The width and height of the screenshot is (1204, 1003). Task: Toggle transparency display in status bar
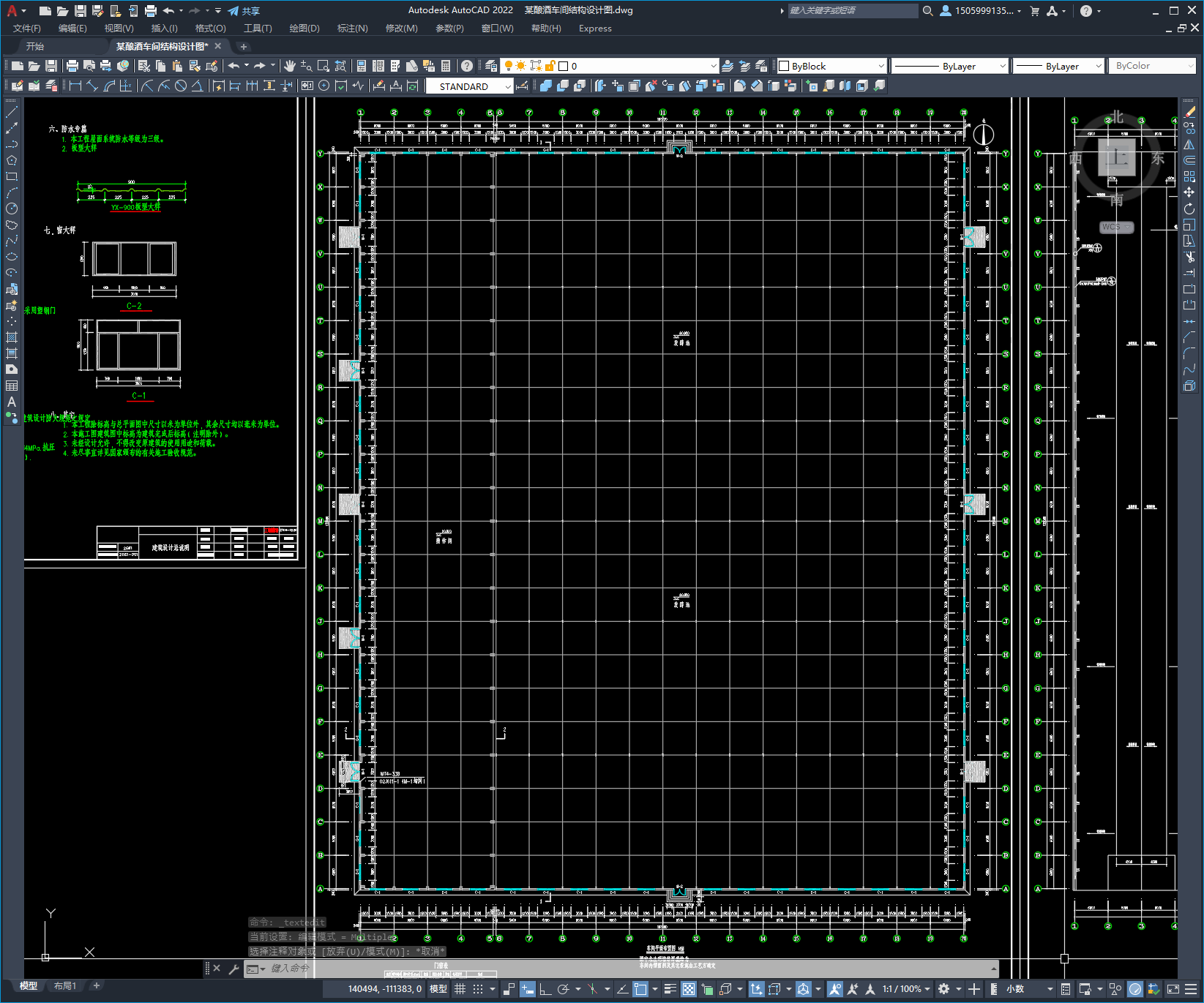click(689, 989)
